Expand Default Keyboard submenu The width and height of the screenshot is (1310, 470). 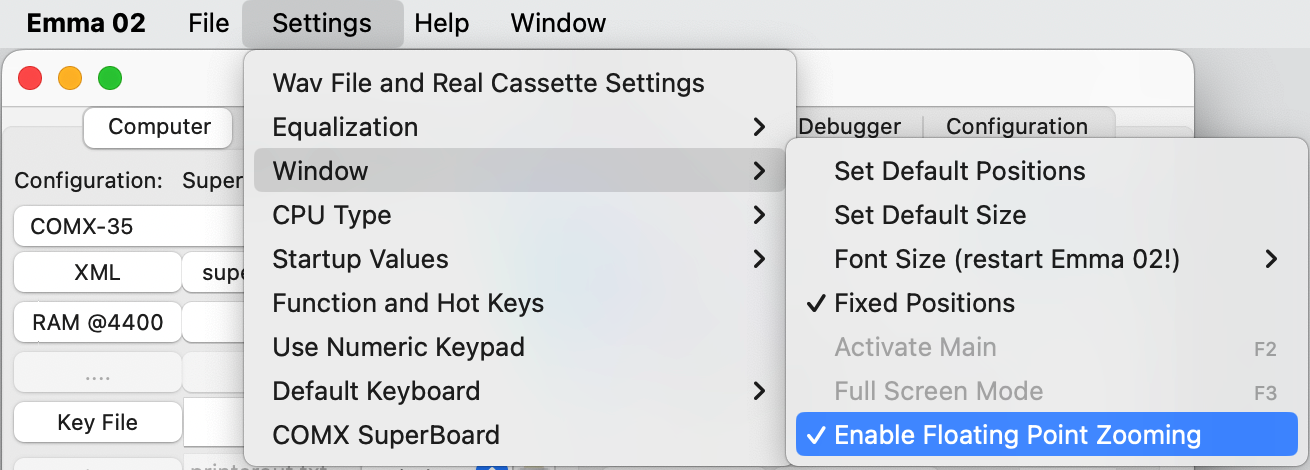tap(376, 391)
